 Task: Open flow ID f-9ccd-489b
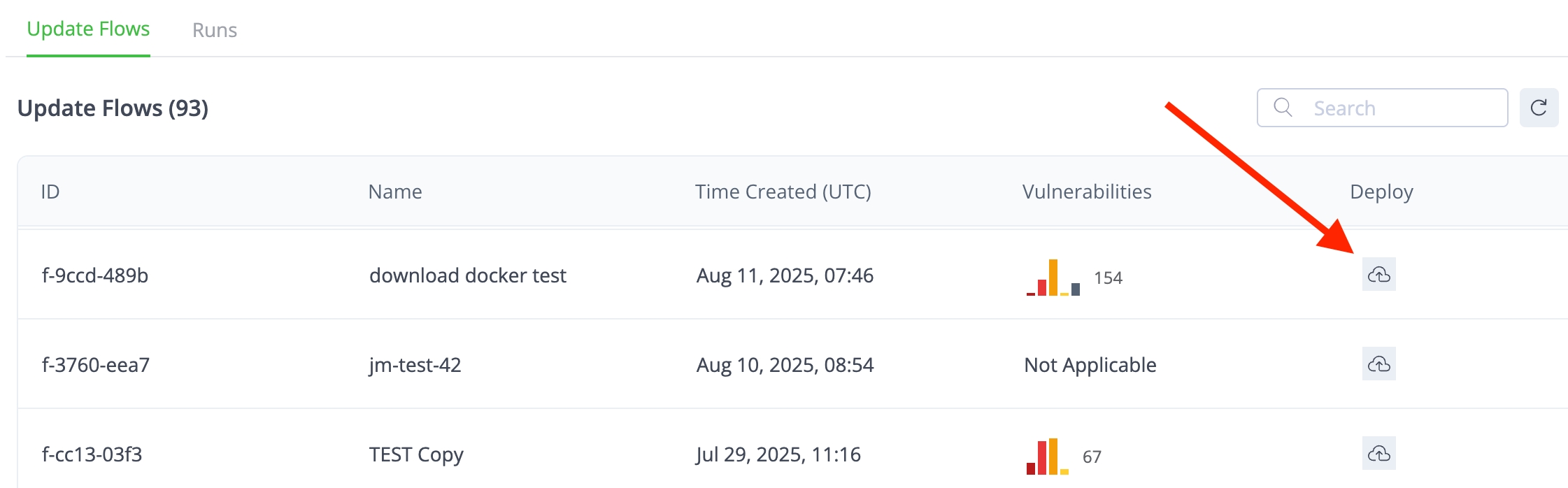pyautogui.click(x=95, y=275)
